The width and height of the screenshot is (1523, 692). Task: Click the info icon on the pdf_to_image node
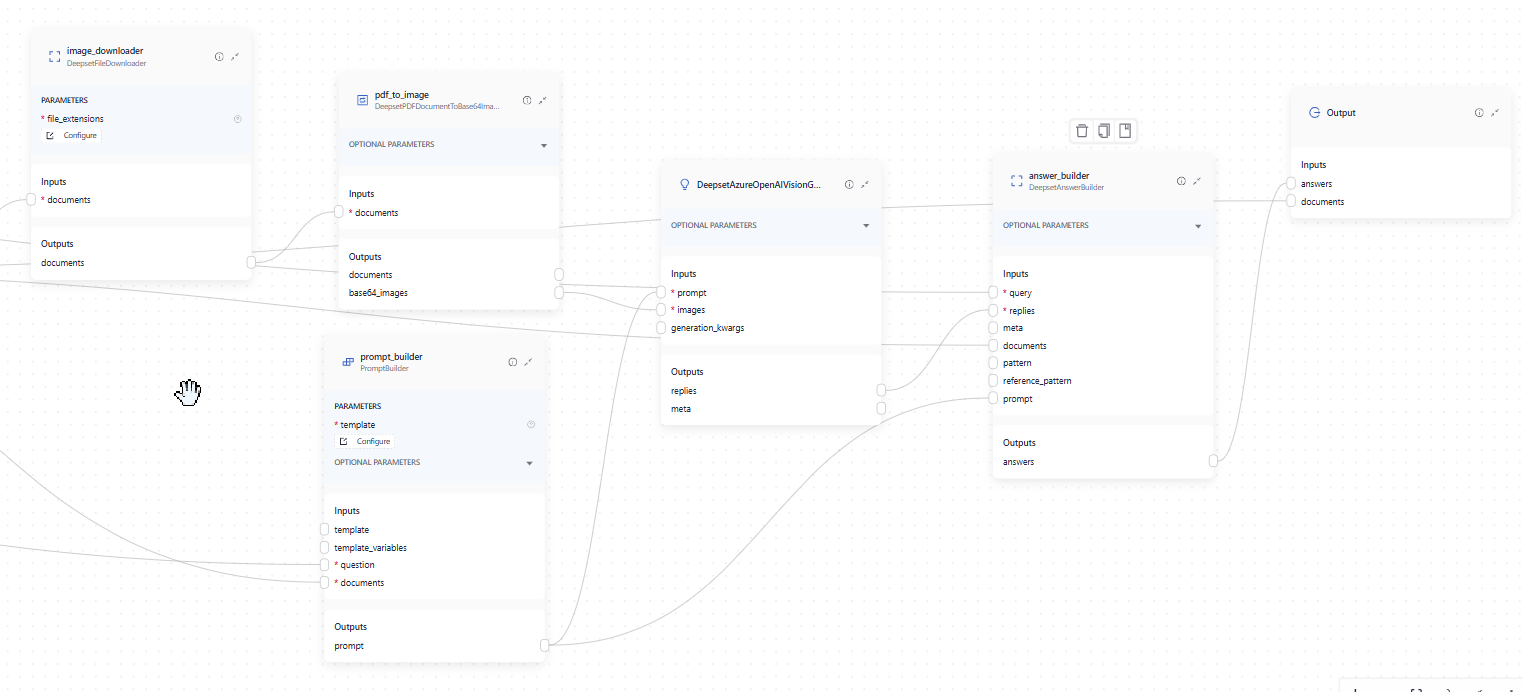click(527, 100)
